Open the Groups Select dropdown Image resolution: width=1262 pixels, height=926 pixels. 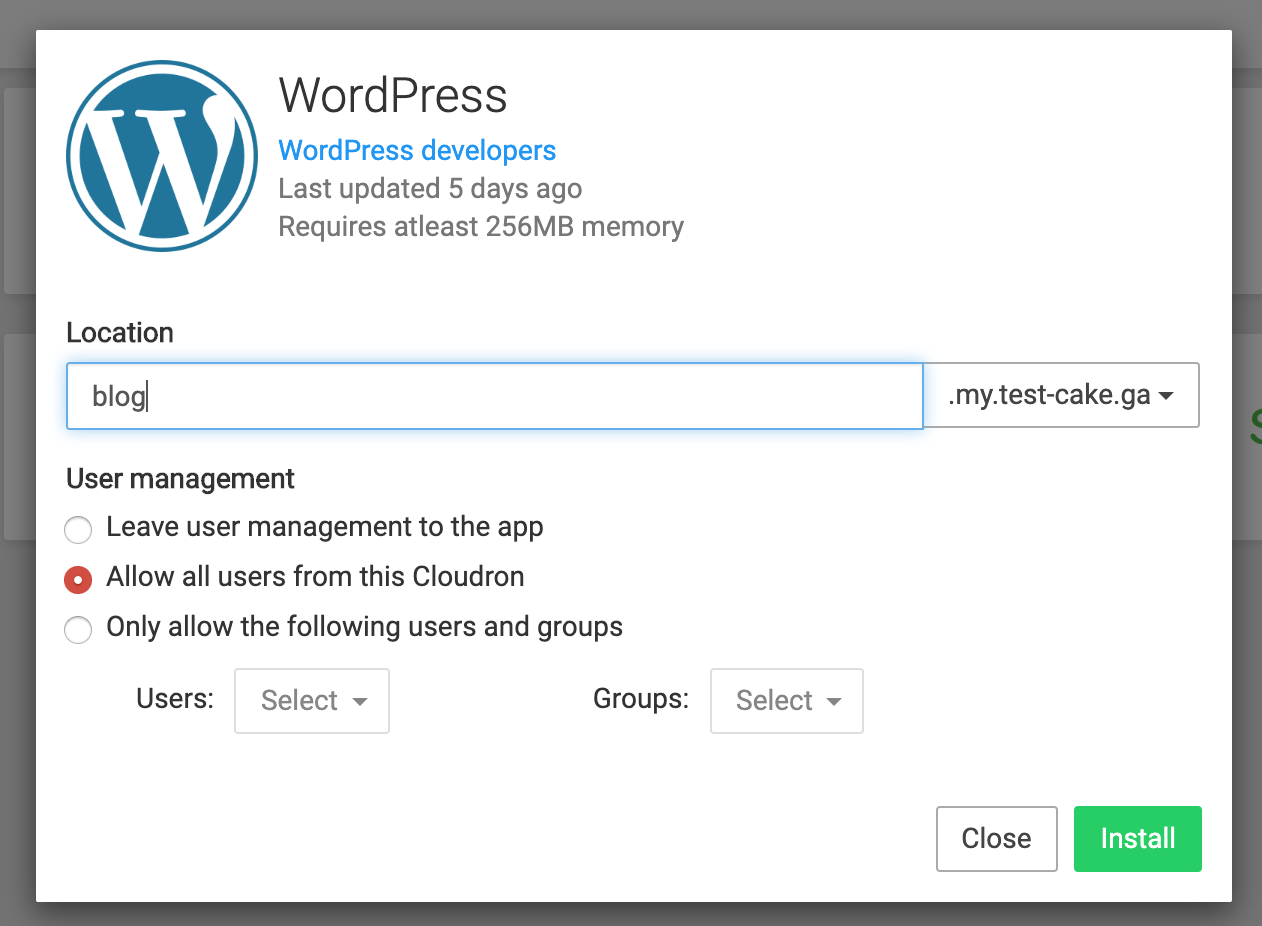[x=786, y=701]
